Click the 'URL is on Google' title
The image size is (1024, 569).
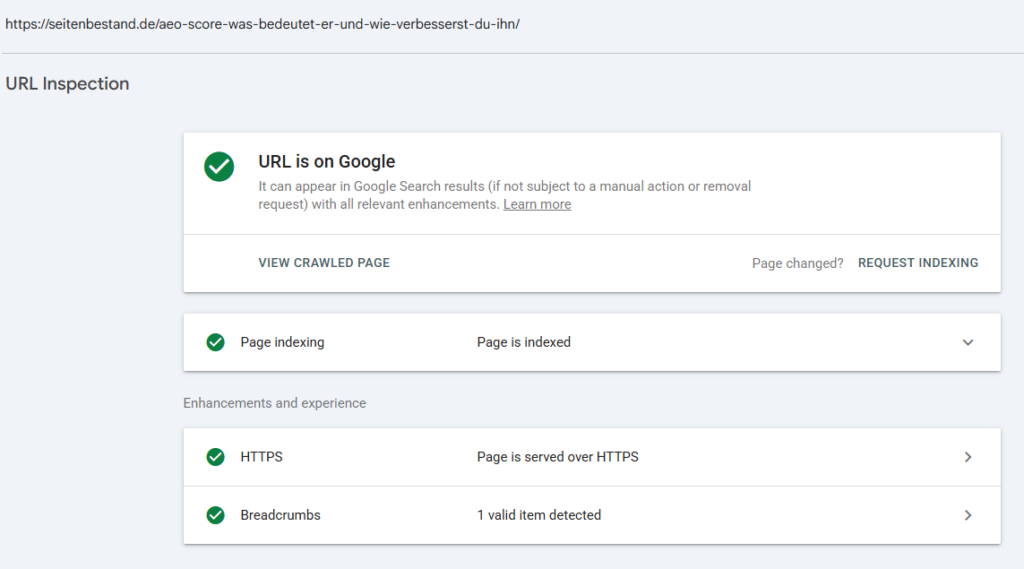tap(327, 161)
